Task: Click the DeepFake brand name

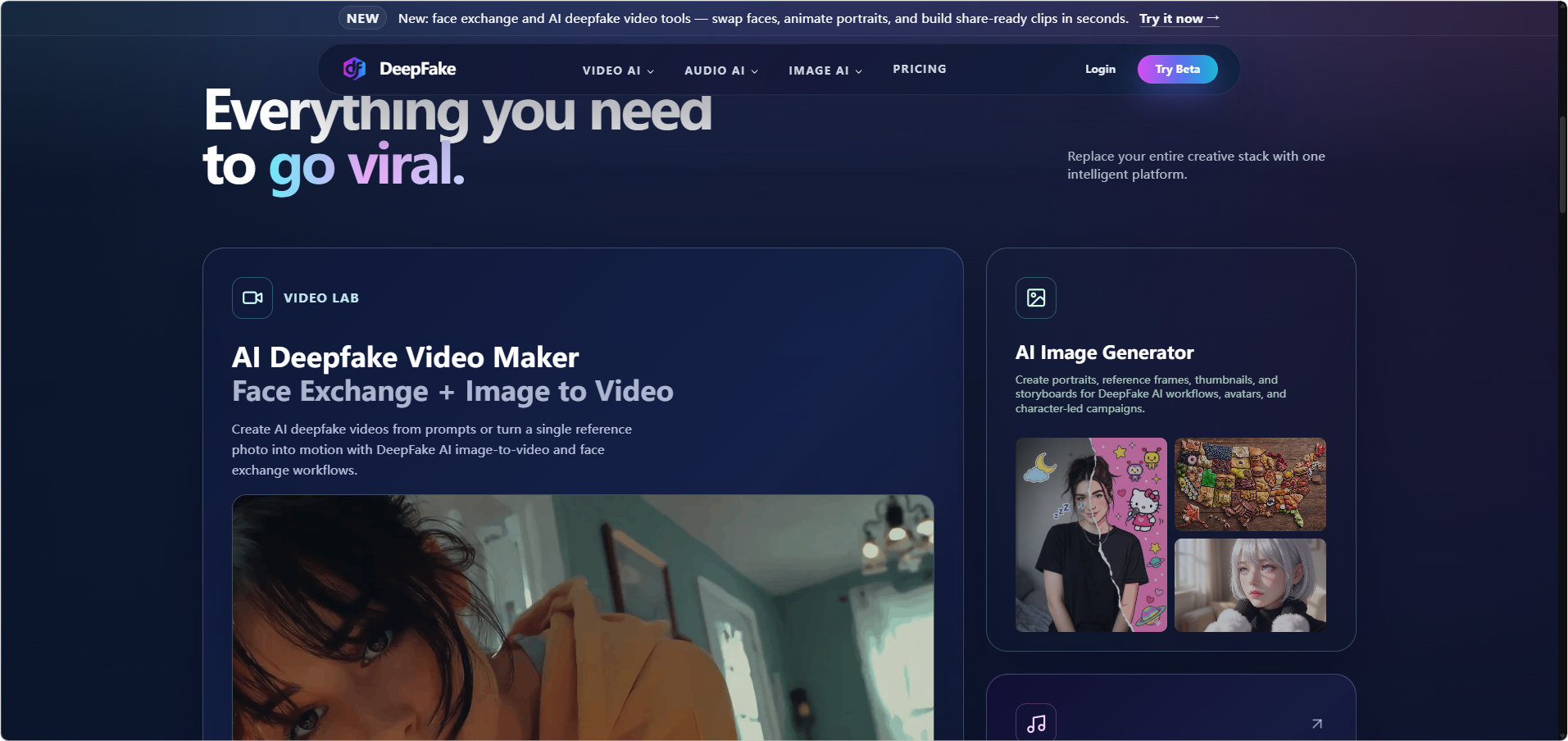Action: click(x=417, y=70)
